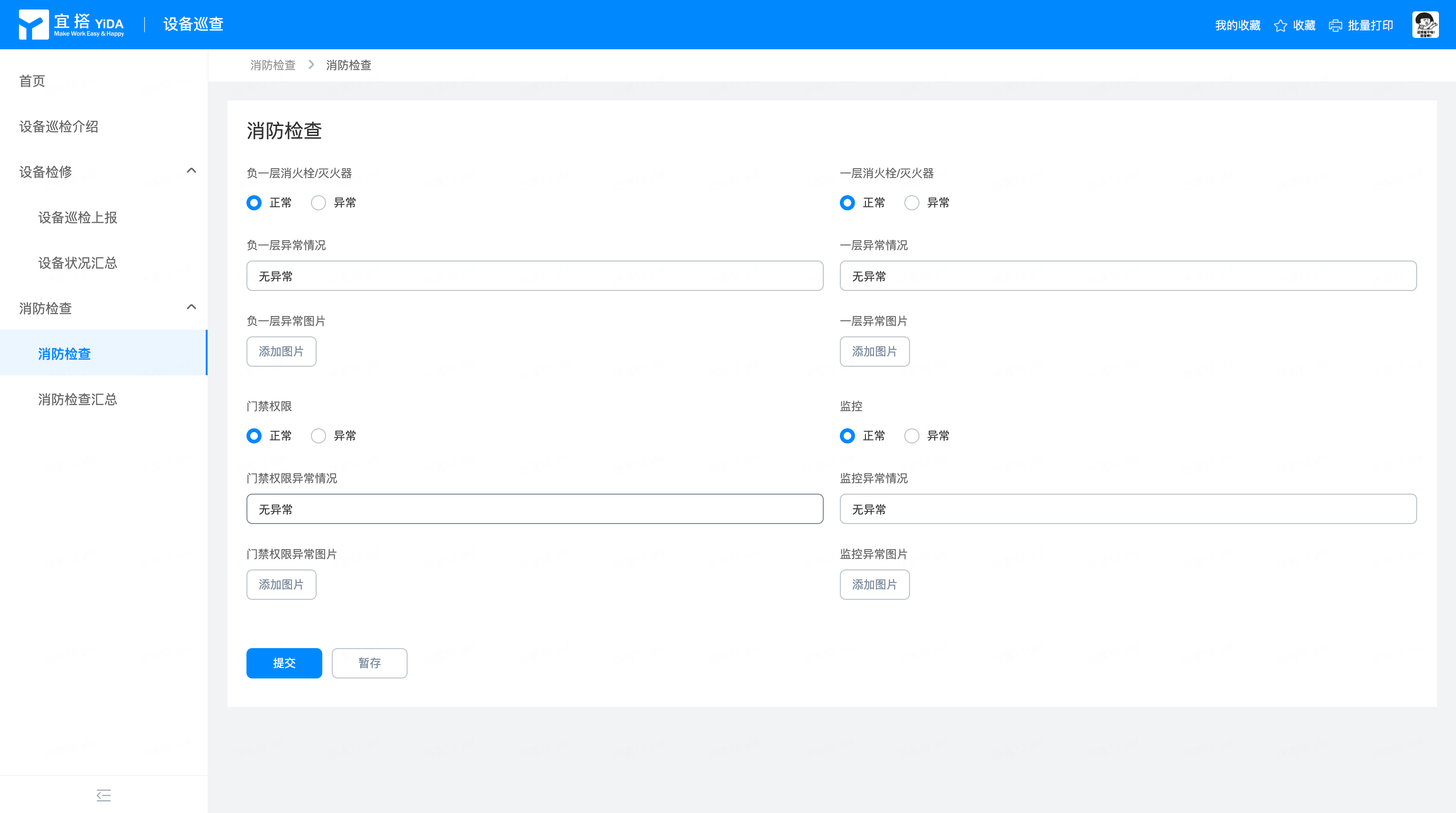Image resolution: width=1456 pixels, height=813 pixels.
Task: Choose 异常 under 门禁权限
Action: (318, 435)
